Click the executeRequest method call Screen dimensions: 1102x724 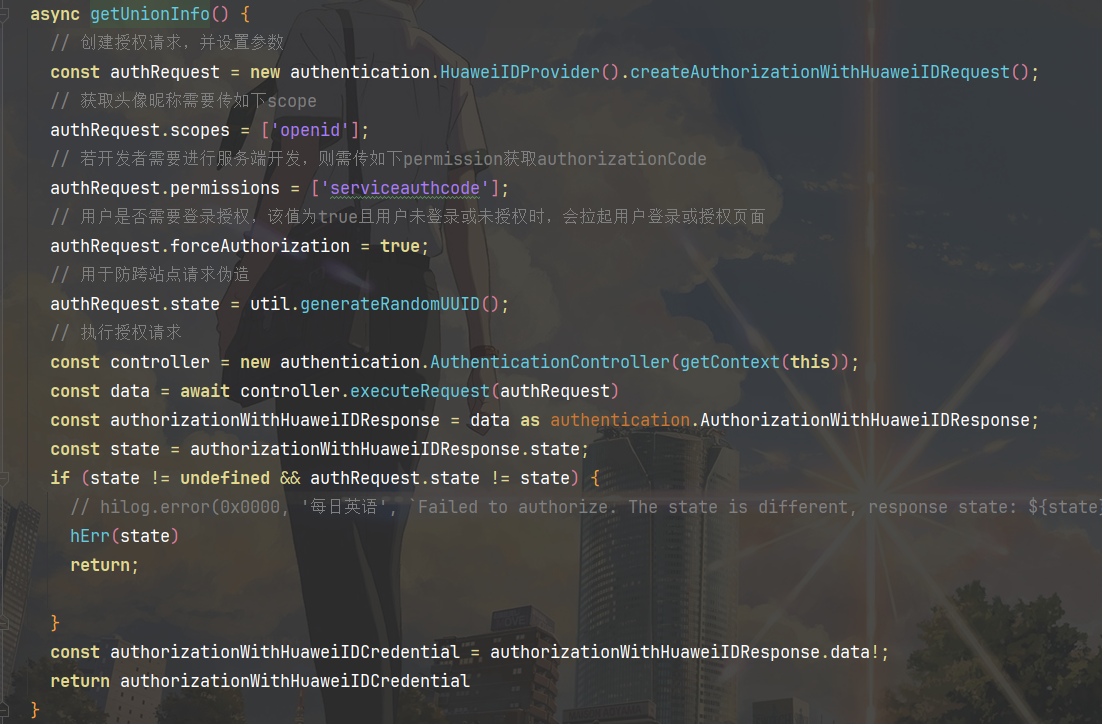pos(420,391)
